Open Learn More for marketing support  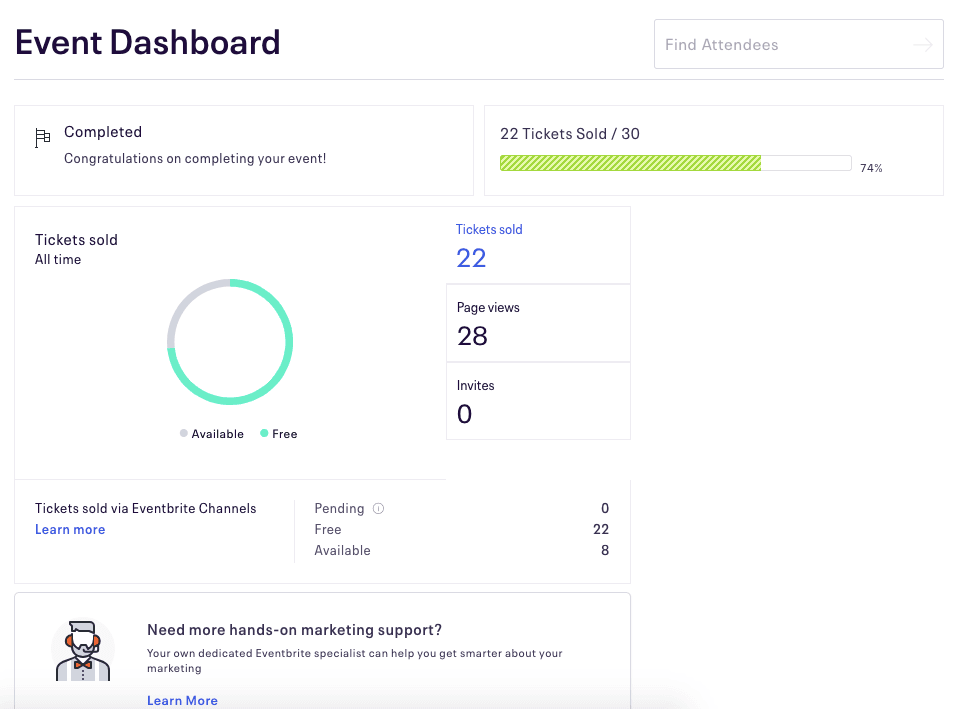pos(182,700)
